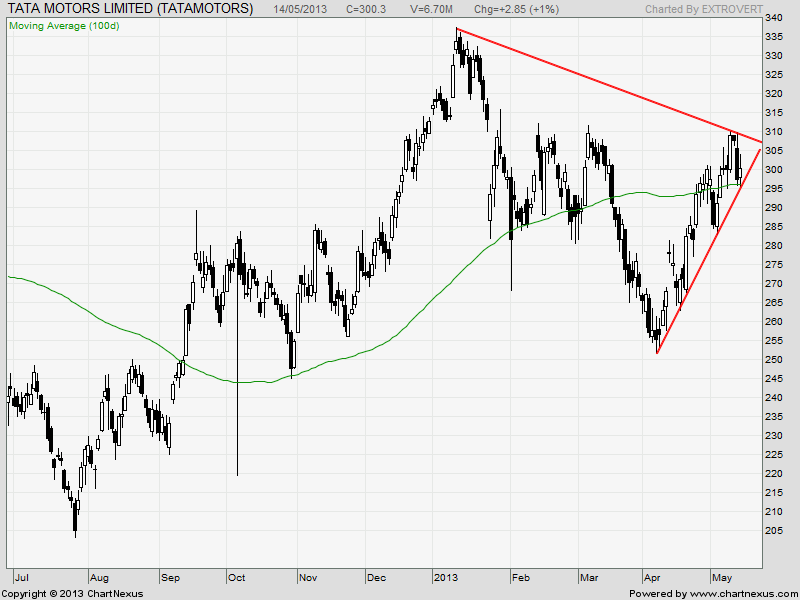Select the Moving Average (100d) legend label

[64, 25]
